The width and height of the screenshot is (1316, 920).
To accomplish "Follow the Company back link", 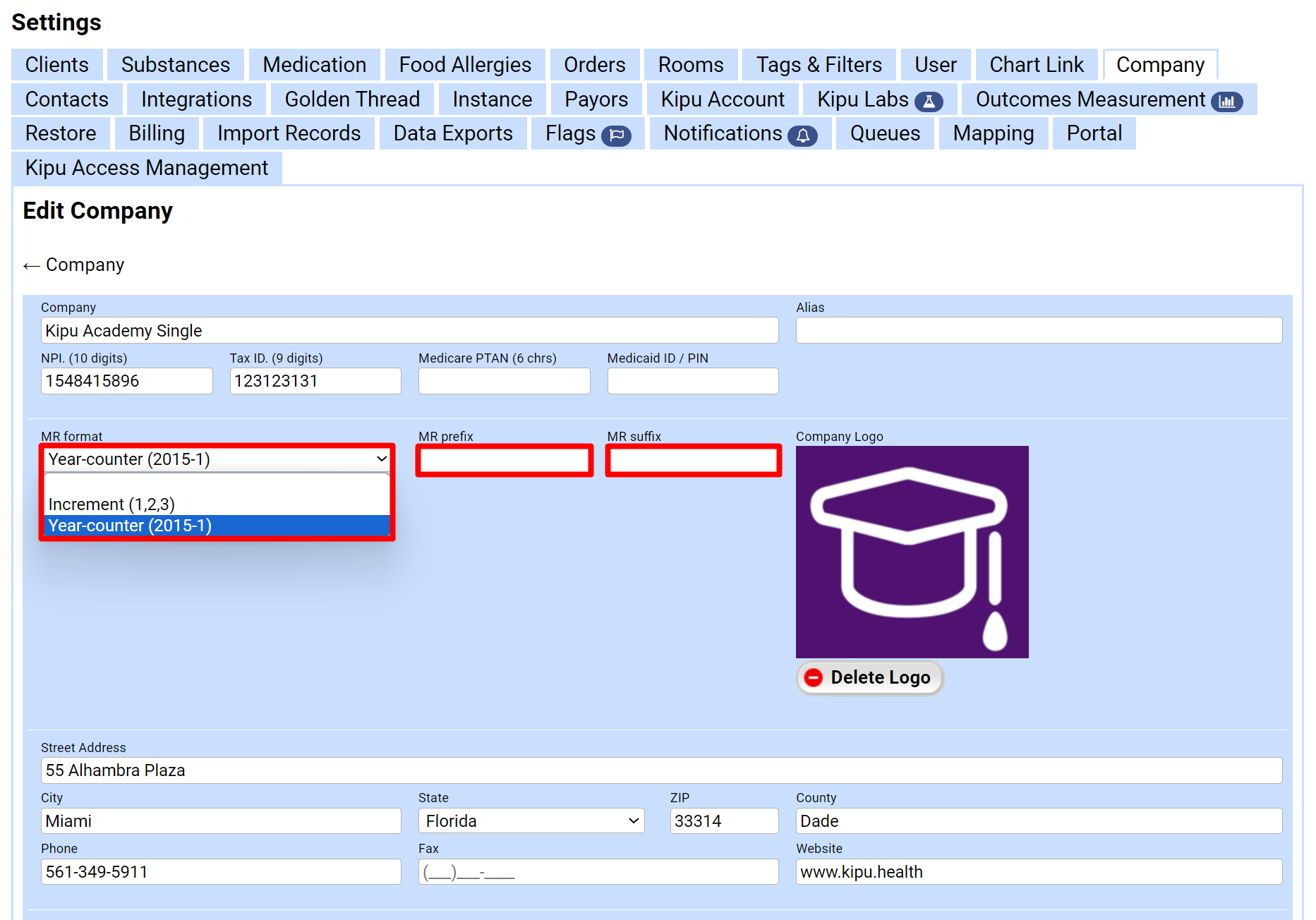I will [x=85, y=265].
